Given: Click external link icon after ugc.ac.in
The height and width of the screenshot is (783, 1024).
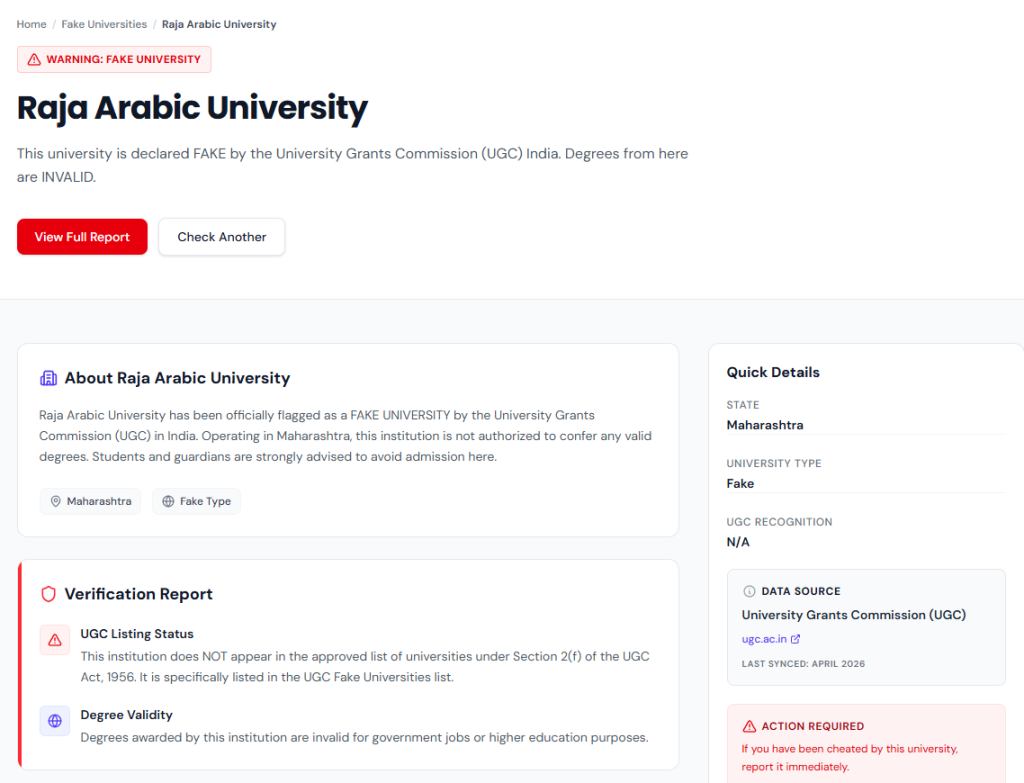Looking at the screenshot, I should 795,639.
